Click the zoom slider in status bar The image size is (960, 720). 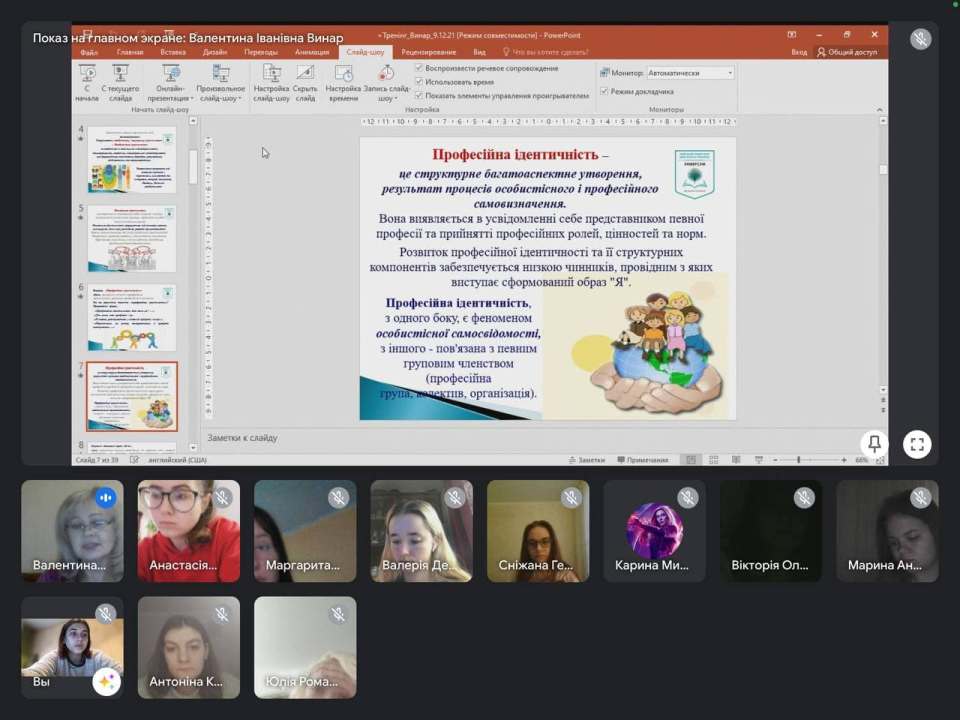[x=798, y=460]
